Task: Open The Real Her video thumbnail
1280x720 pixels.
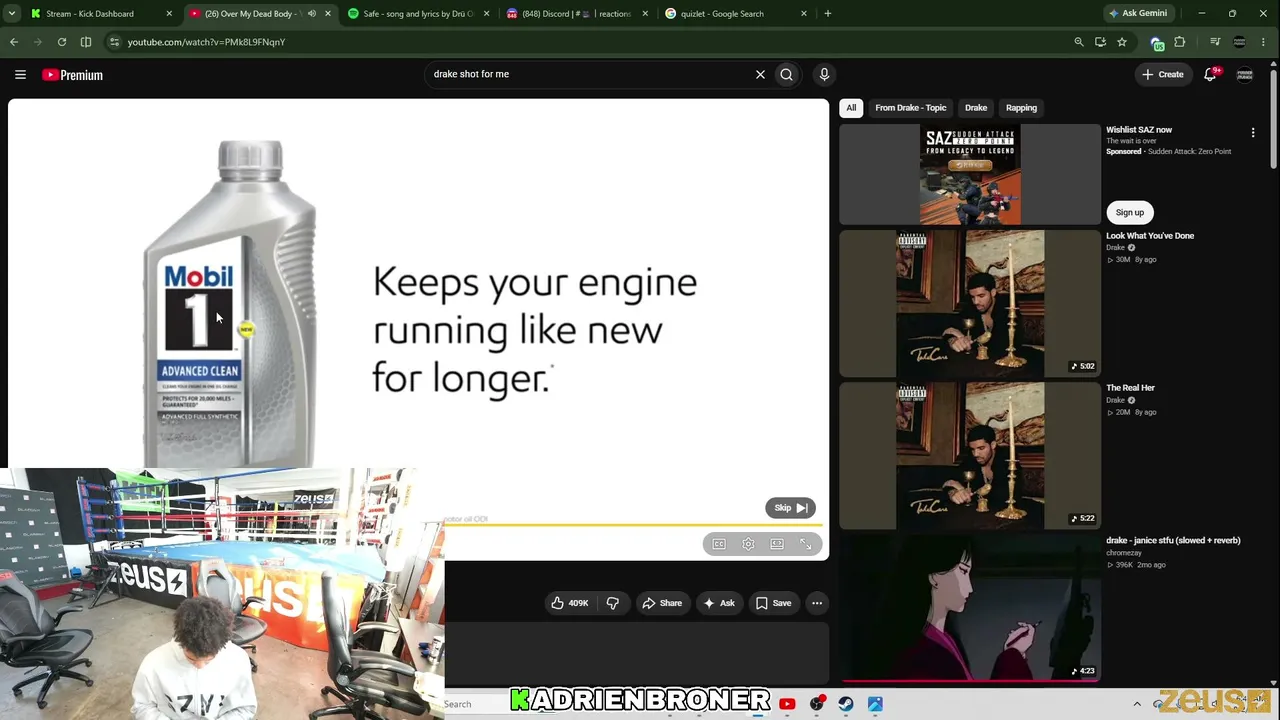Action: click(970, 456)
